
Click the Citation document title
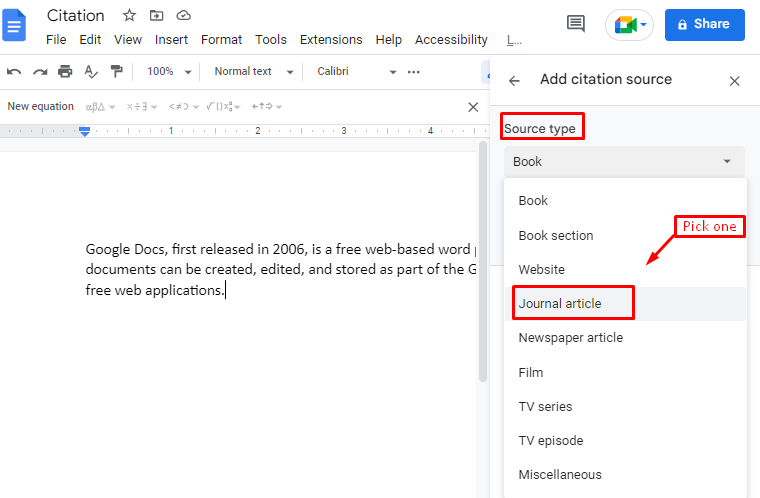(x=76, y=16)
